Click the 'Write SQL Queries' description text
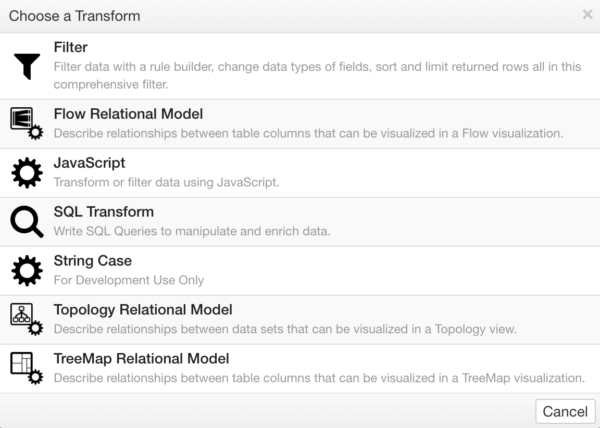 click(x=192, y=231)
